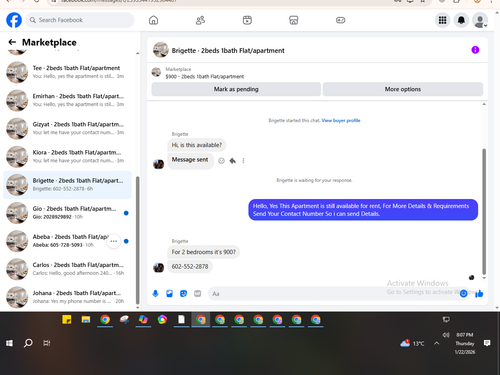Open the View buyer profile link

(341, 120)
